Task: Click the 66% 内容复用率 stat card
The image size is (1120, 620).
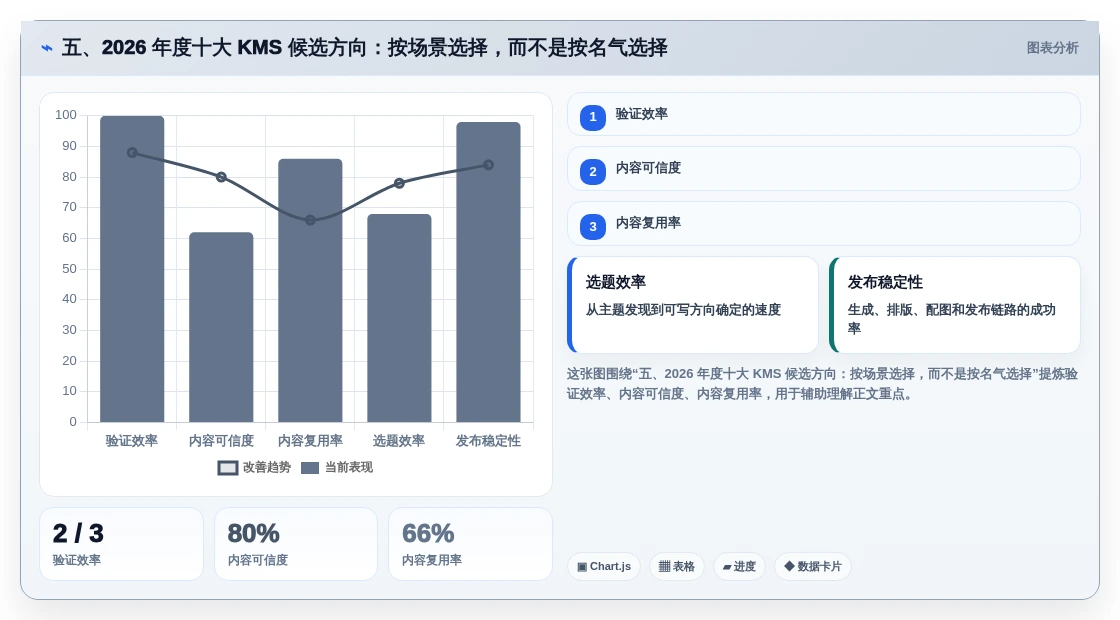Action: (x=471, y=544)
